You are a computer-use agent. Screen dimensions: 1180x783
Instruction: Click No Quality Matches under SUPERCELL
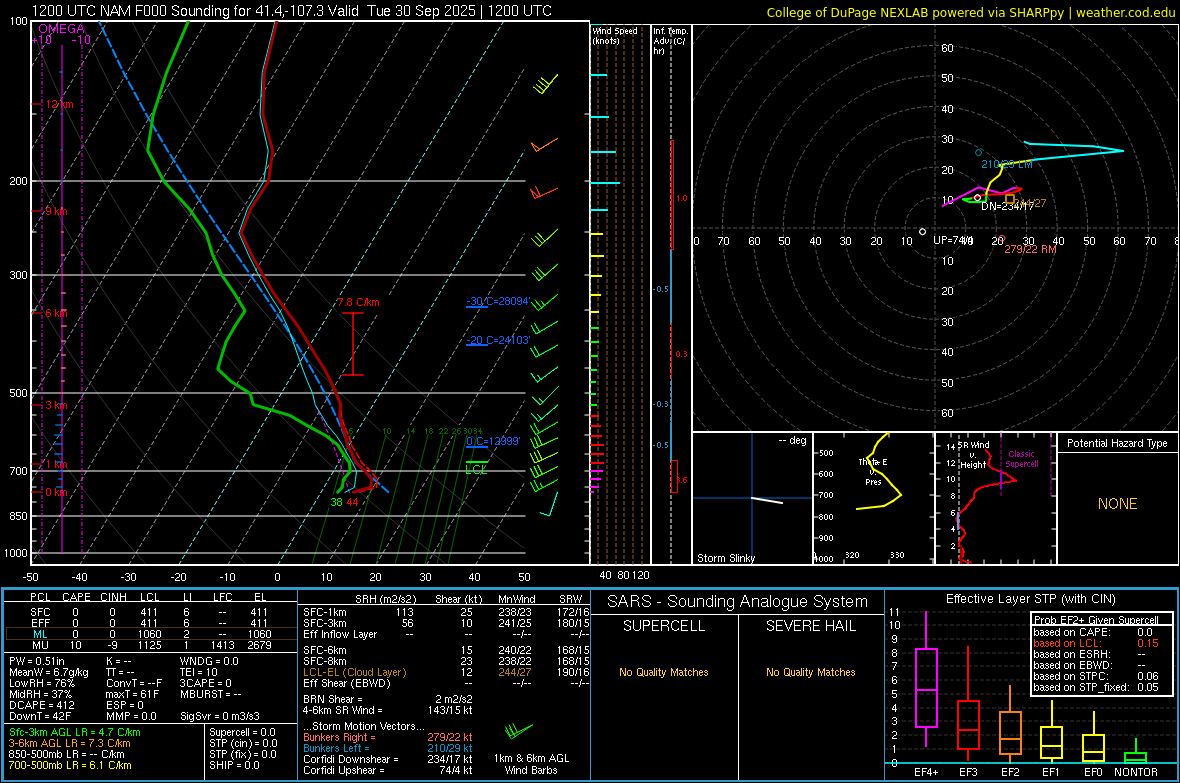point(664,672)
